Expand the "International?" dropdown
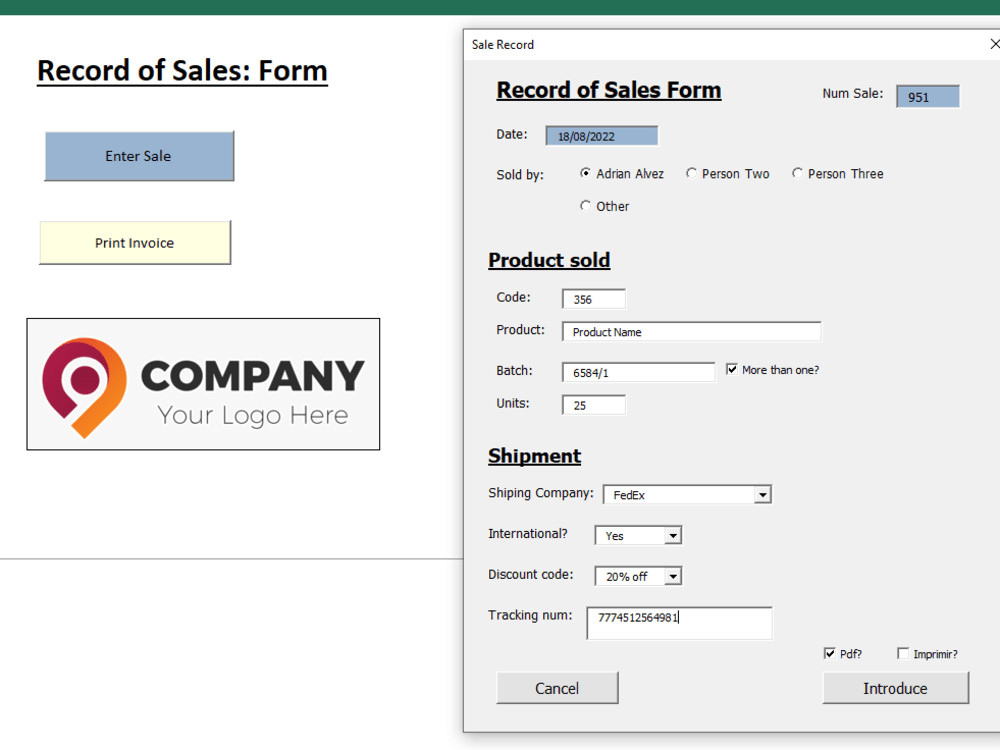The height and width of the screenshot is (750, 1000). 673,535
